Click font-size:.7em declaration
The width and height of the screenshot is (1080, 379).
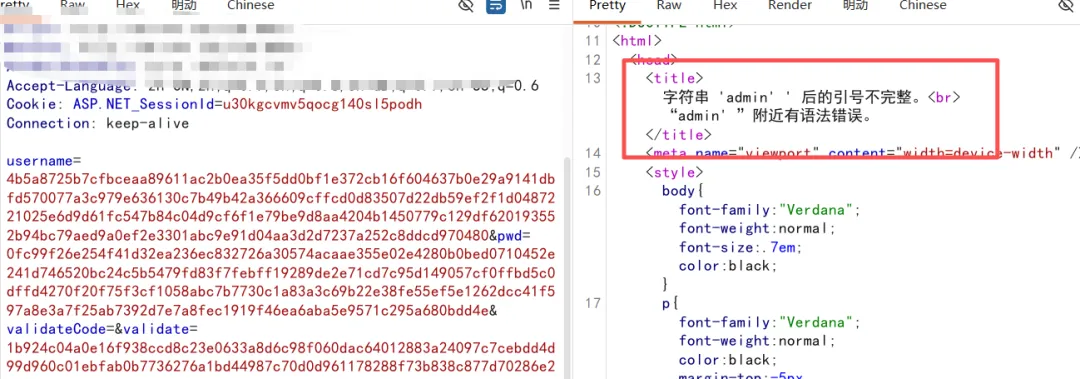click(x=741, y=247)
